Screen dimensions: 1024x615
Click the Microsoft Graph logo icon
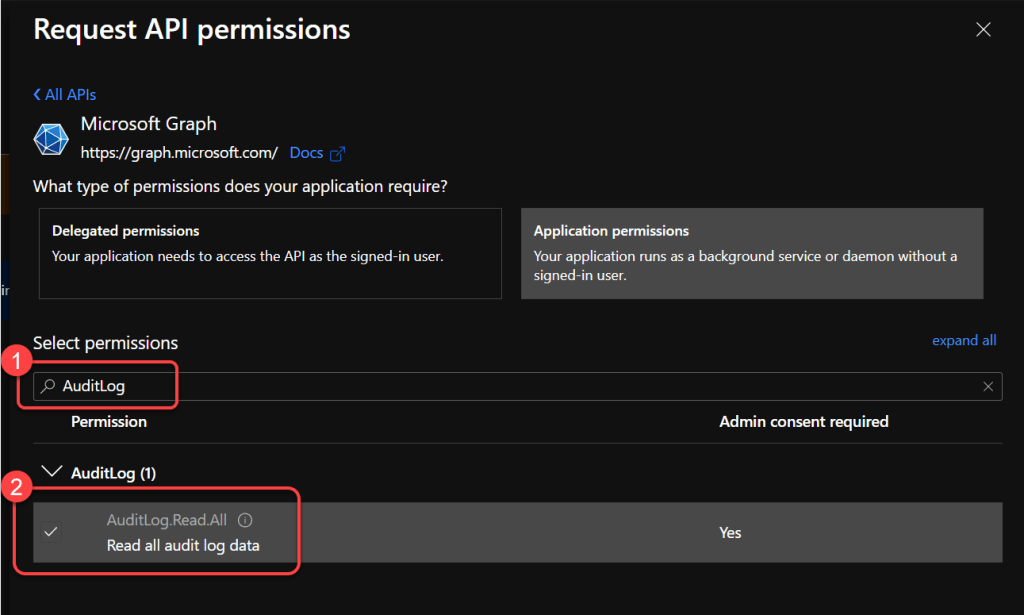coord(51,139)
